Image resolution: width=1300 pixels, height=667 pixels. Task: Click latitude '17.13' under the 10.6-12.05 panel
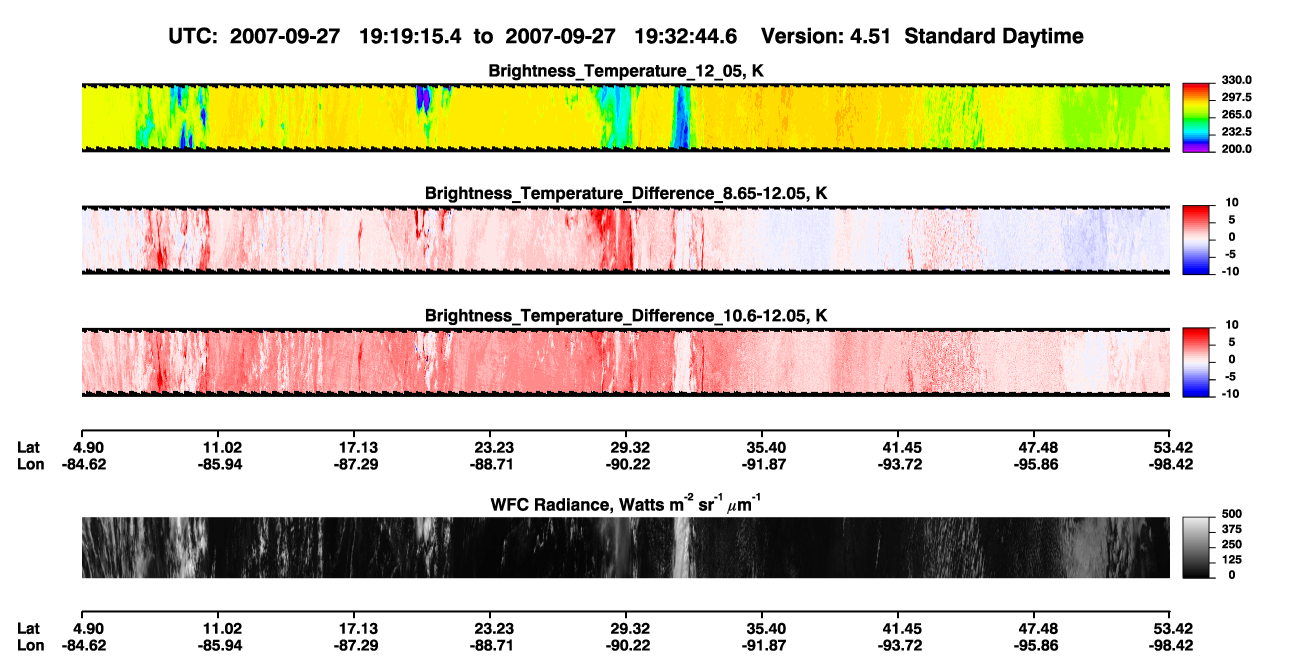(x=357, y=447)
